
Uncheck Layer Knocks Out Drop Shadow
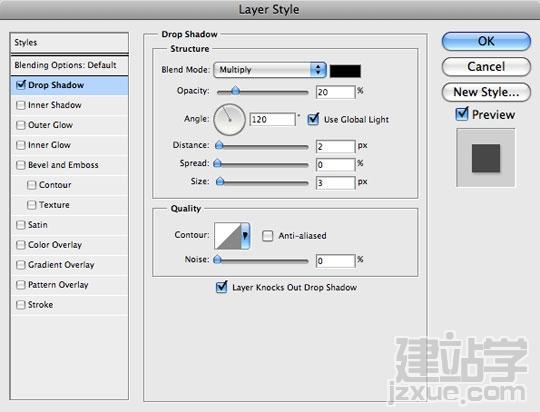(x=221, y=287)
